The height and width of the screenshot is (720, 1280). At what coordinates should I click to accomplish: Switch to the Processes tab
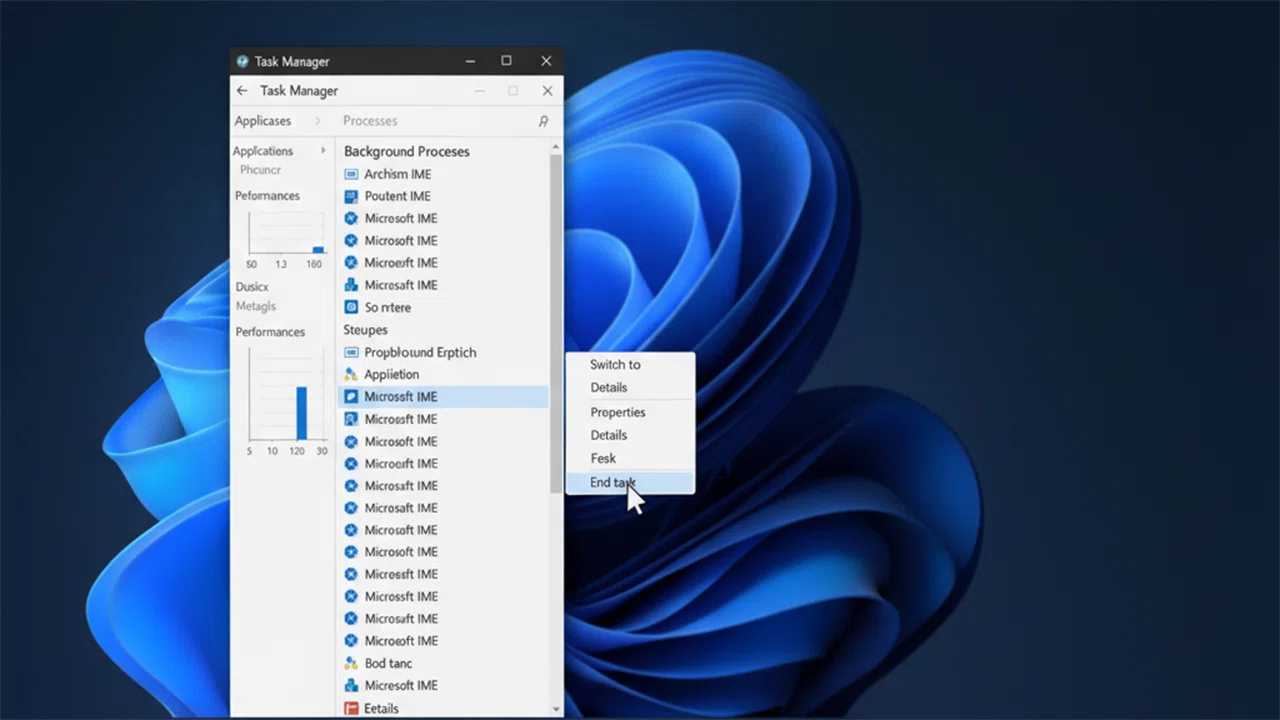pyautogui.click(x=370, y=121)
